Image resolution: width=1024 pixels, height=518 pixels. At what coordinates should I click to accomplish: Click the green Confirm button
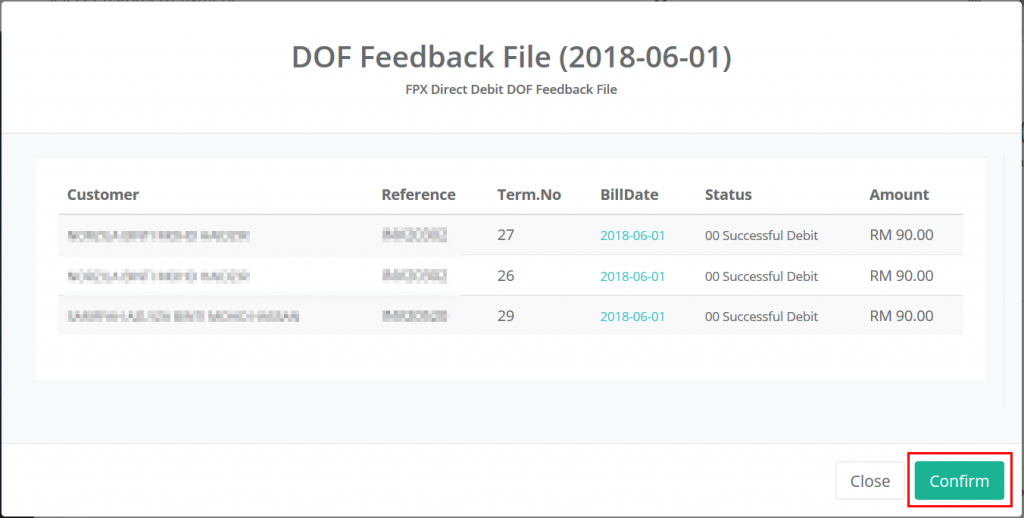click(959, 481)
